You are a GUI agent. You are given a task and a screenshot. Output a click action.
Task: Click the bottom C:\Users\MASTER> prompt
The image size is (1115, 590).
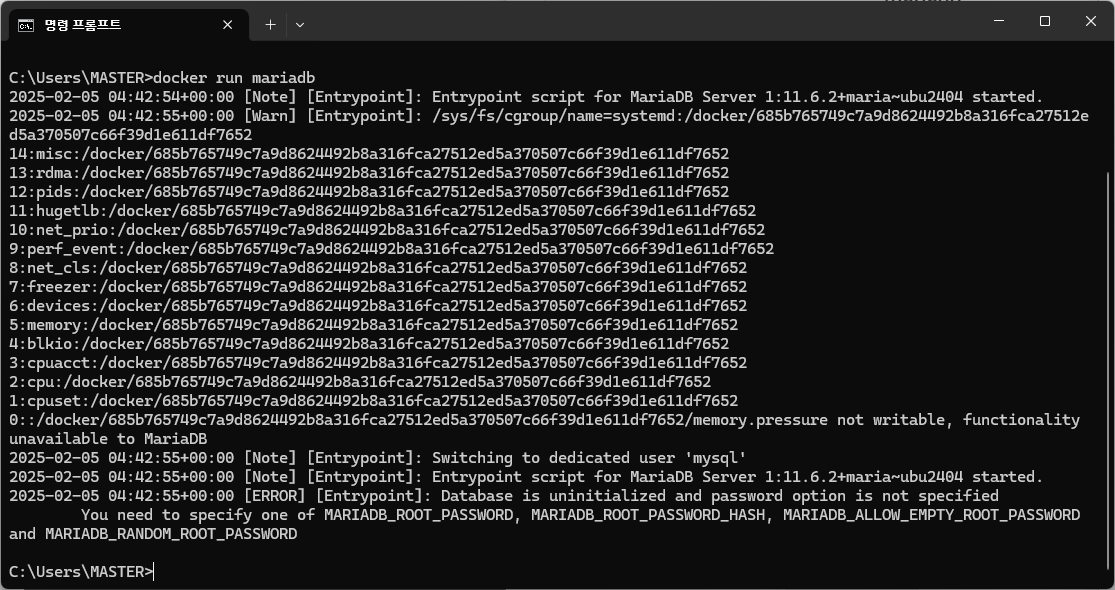tap(81, 572)
